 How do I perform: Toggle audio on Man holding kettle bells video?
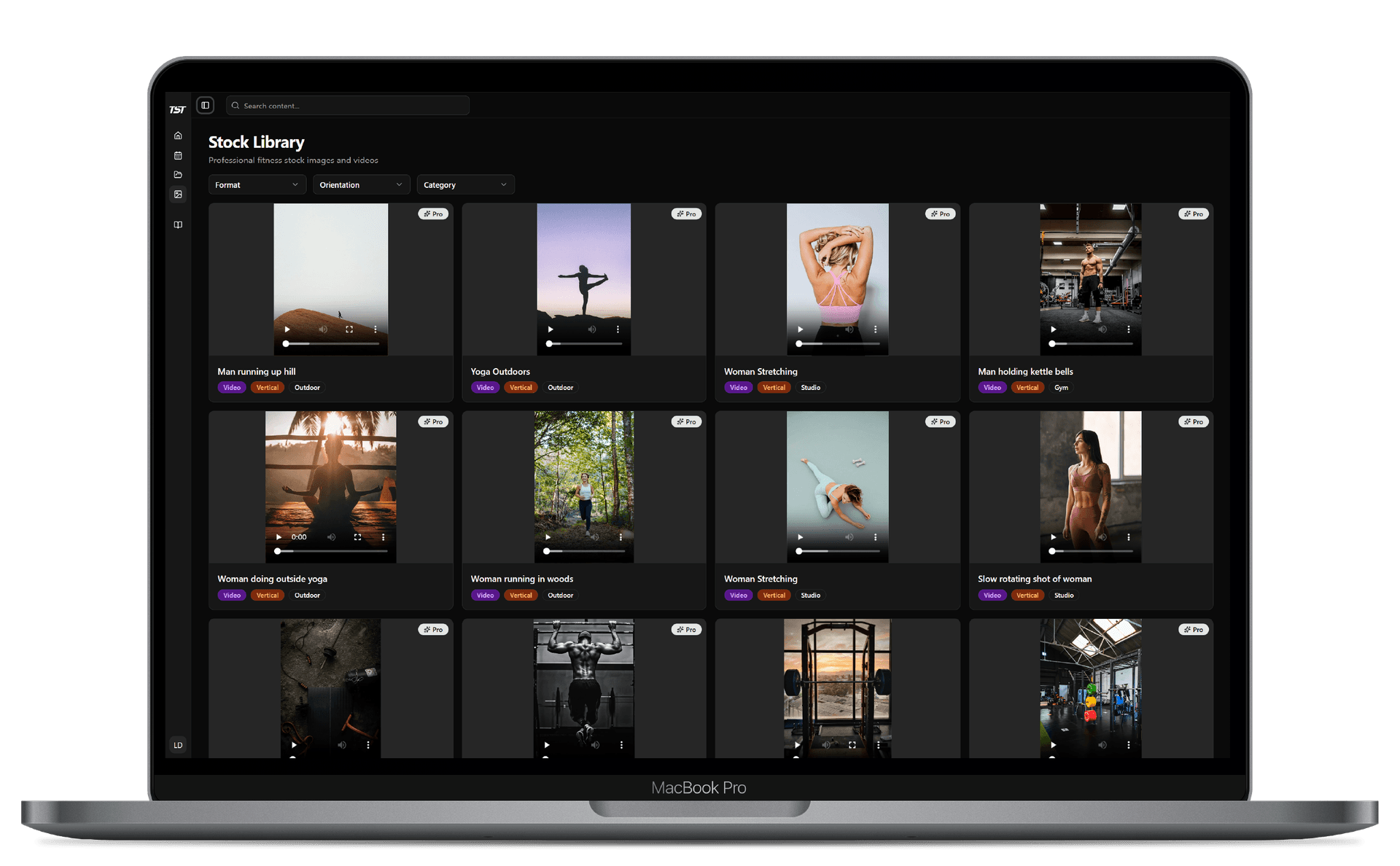point(1102,329)
